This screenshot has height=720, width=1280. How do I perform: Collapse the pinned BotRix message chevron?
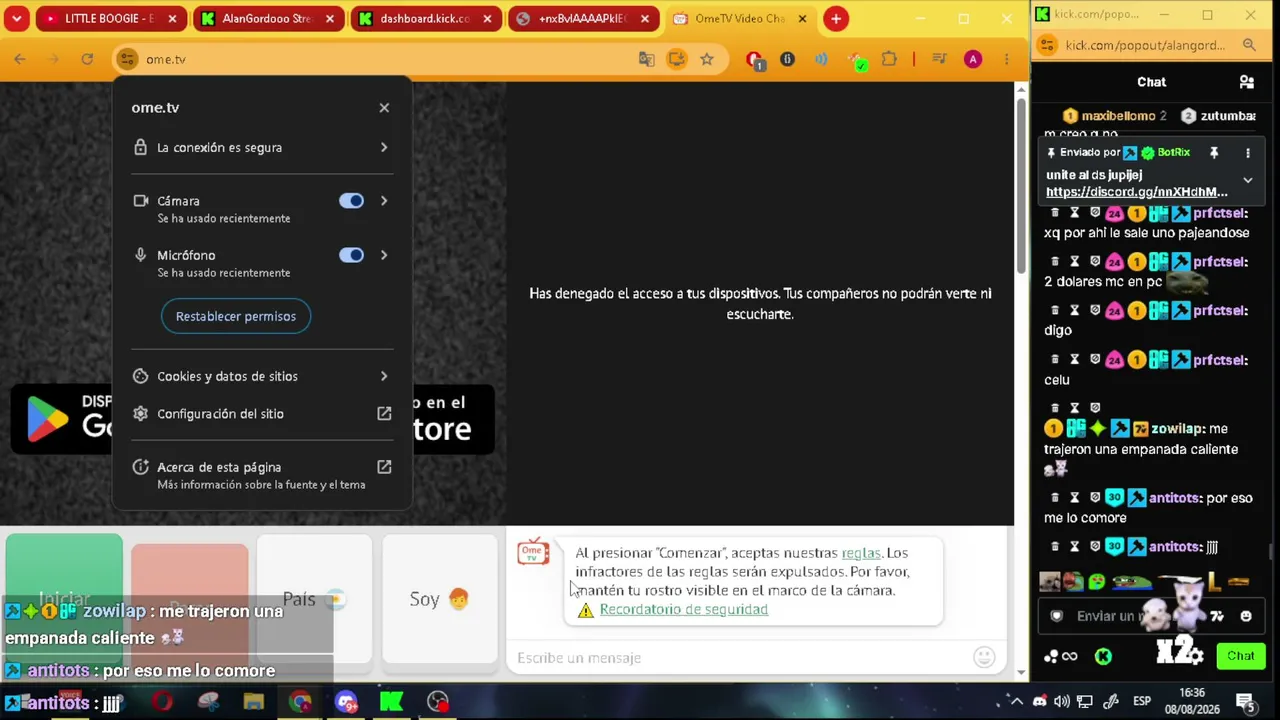tap(1248, 181)
